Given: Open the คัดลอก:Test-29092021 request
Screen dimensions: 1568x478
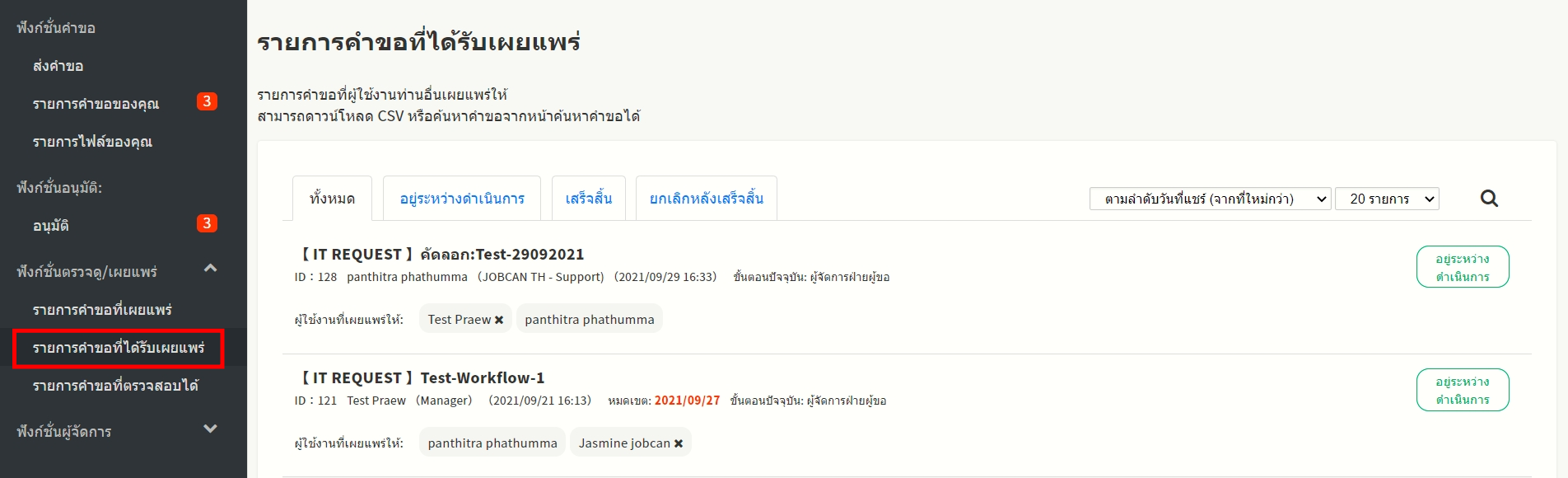Looking at the screenshot, I should click(502, 255).
